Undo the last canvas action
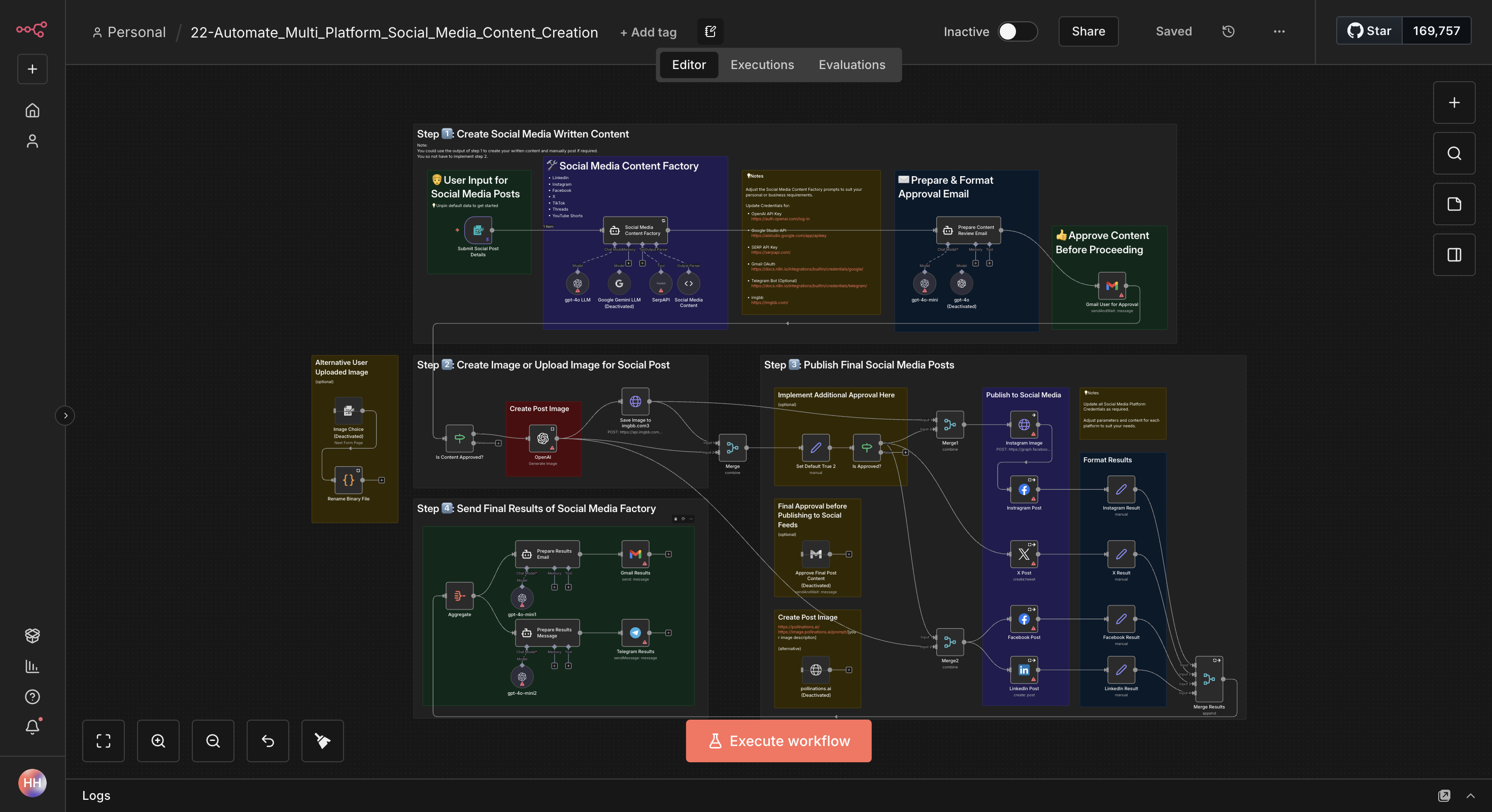The width and height of the screenshot is (1492, 812). 267,741
